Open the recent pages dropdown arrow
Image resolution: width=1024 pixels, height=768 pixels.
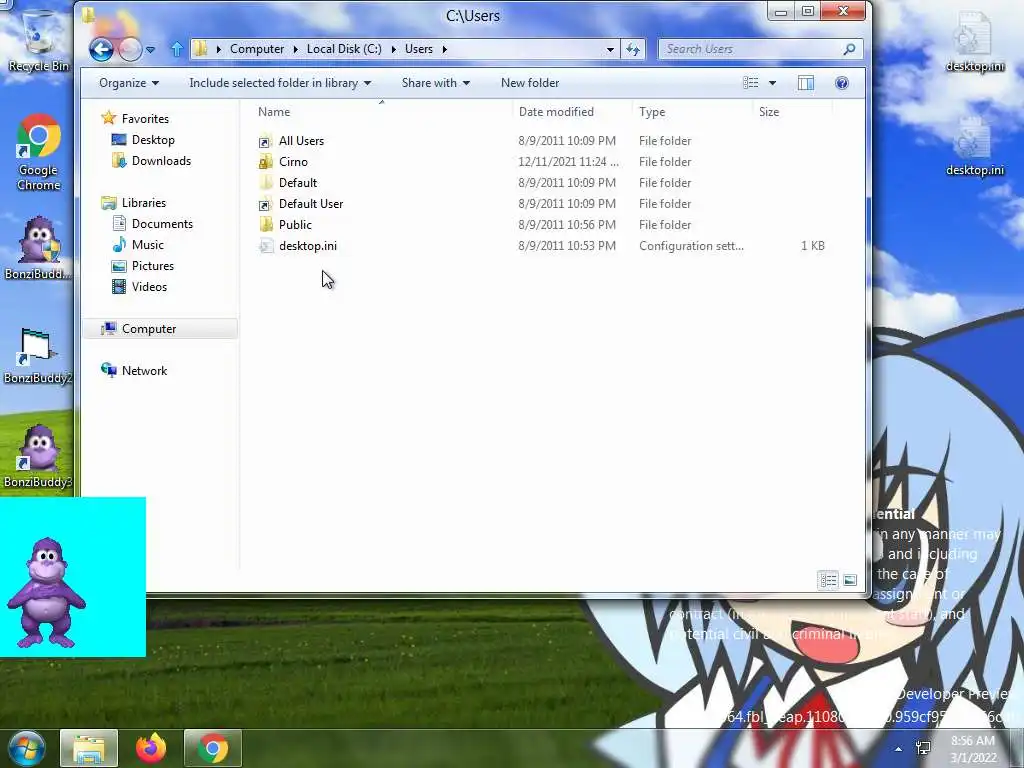pos(151,50)
